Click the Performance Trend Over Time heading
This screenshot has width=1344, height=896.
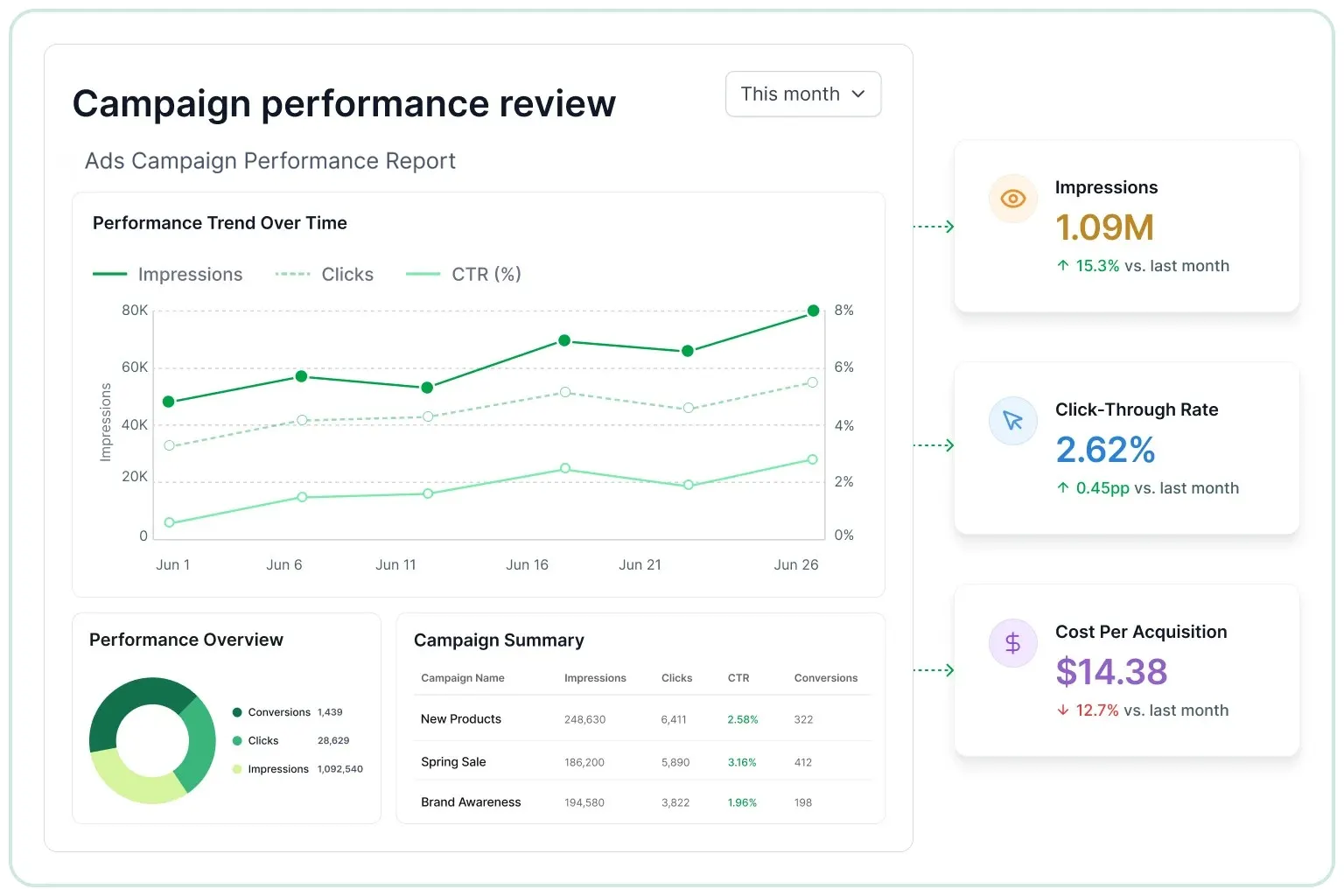pos(220,223)
